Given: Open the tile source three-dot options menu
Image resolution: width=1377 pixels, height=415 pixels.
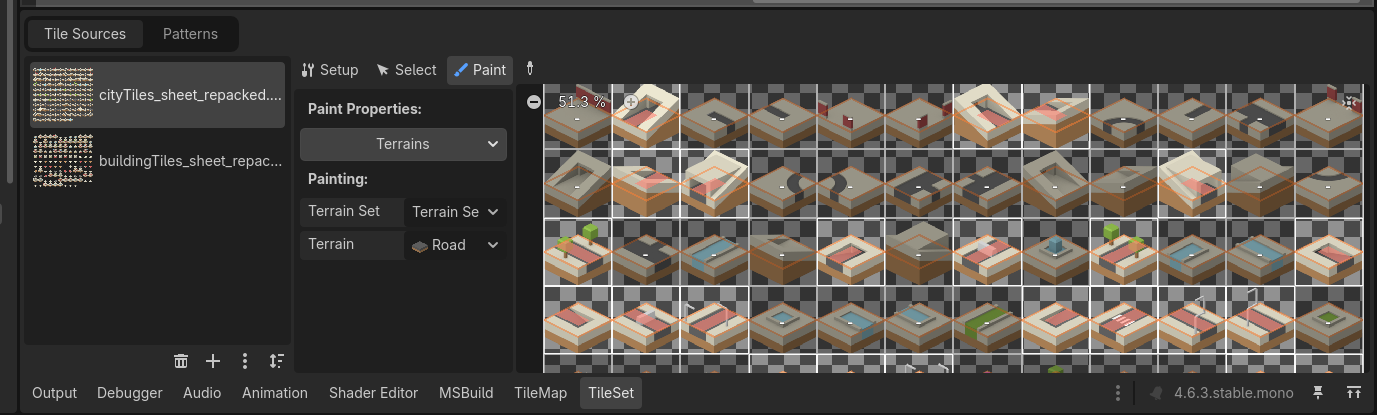Looking at the screenshot, I should point(245,361).
